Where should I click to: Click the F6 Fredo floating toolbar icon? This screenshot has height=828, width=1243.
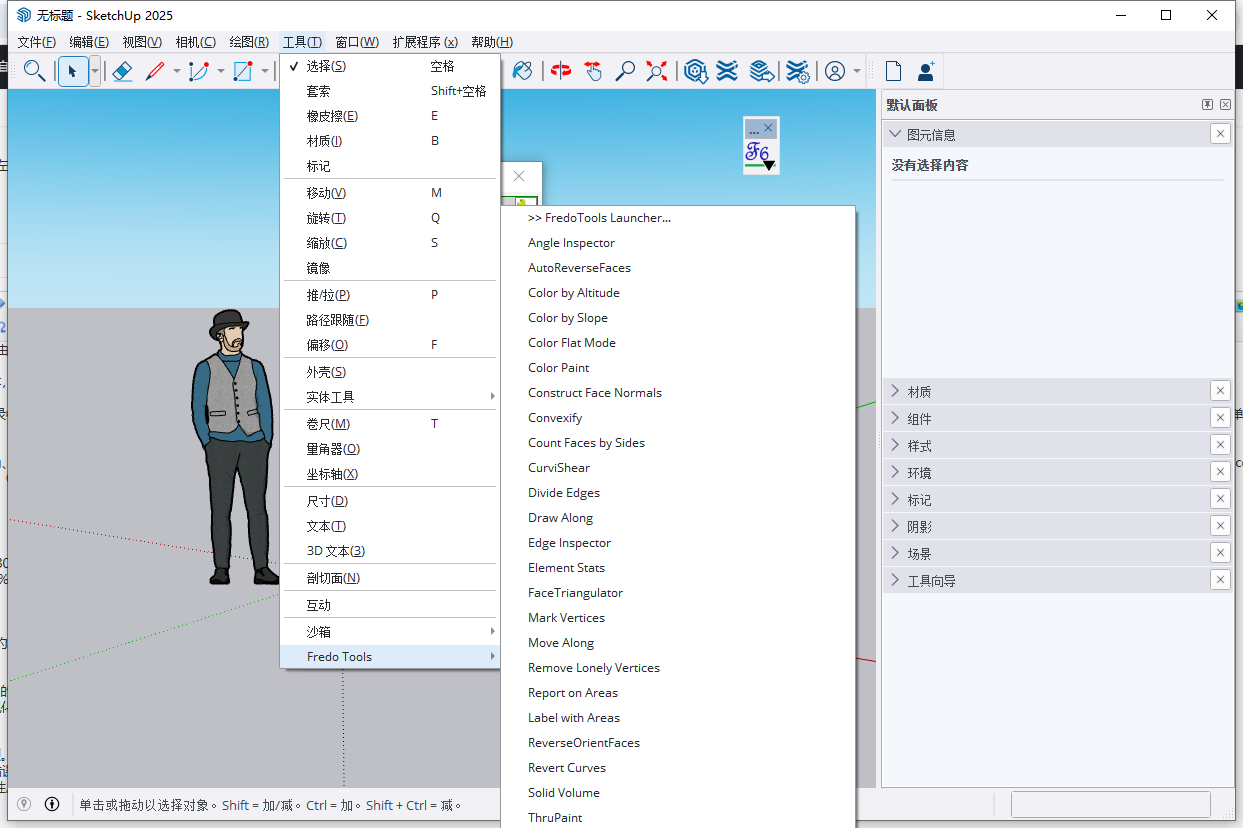(760, 157)
